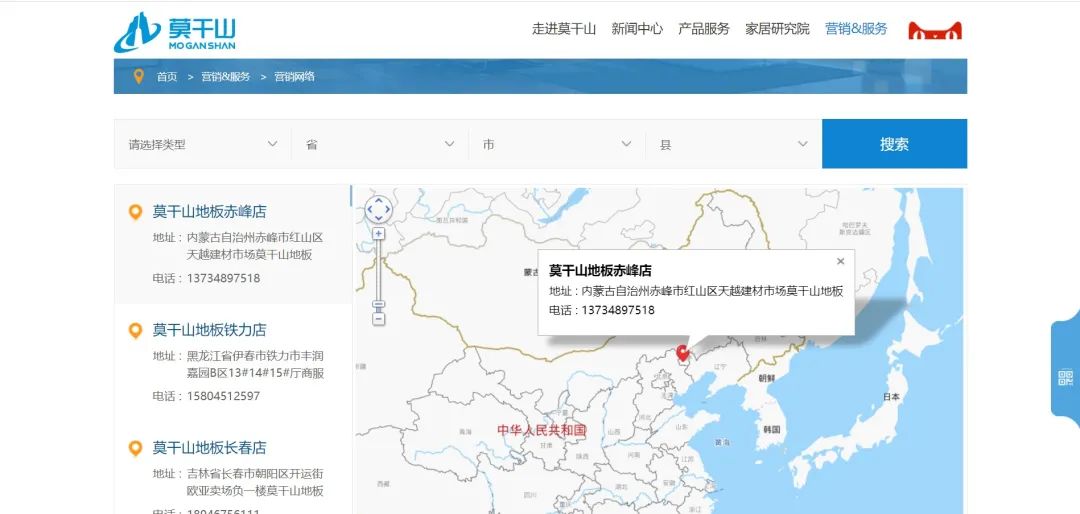Open the 家居研究院 menu
Image resolution: width=1080 pixels, height=514 pixels.
click(777, 29)
